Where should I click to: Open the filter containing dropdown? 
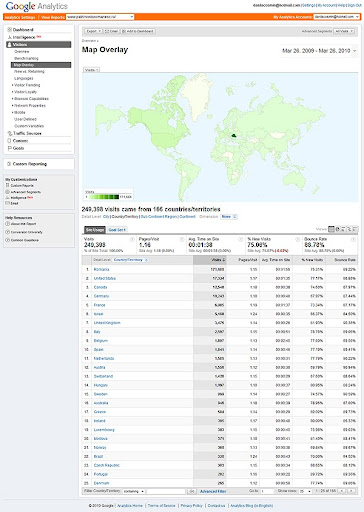133,491
